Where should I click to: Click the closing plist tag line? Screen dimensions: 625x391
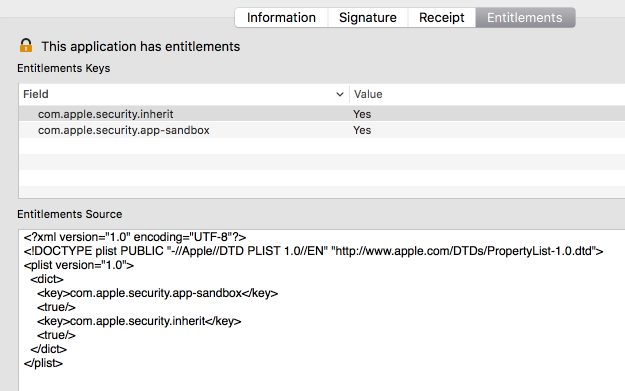tap(43, 363)
